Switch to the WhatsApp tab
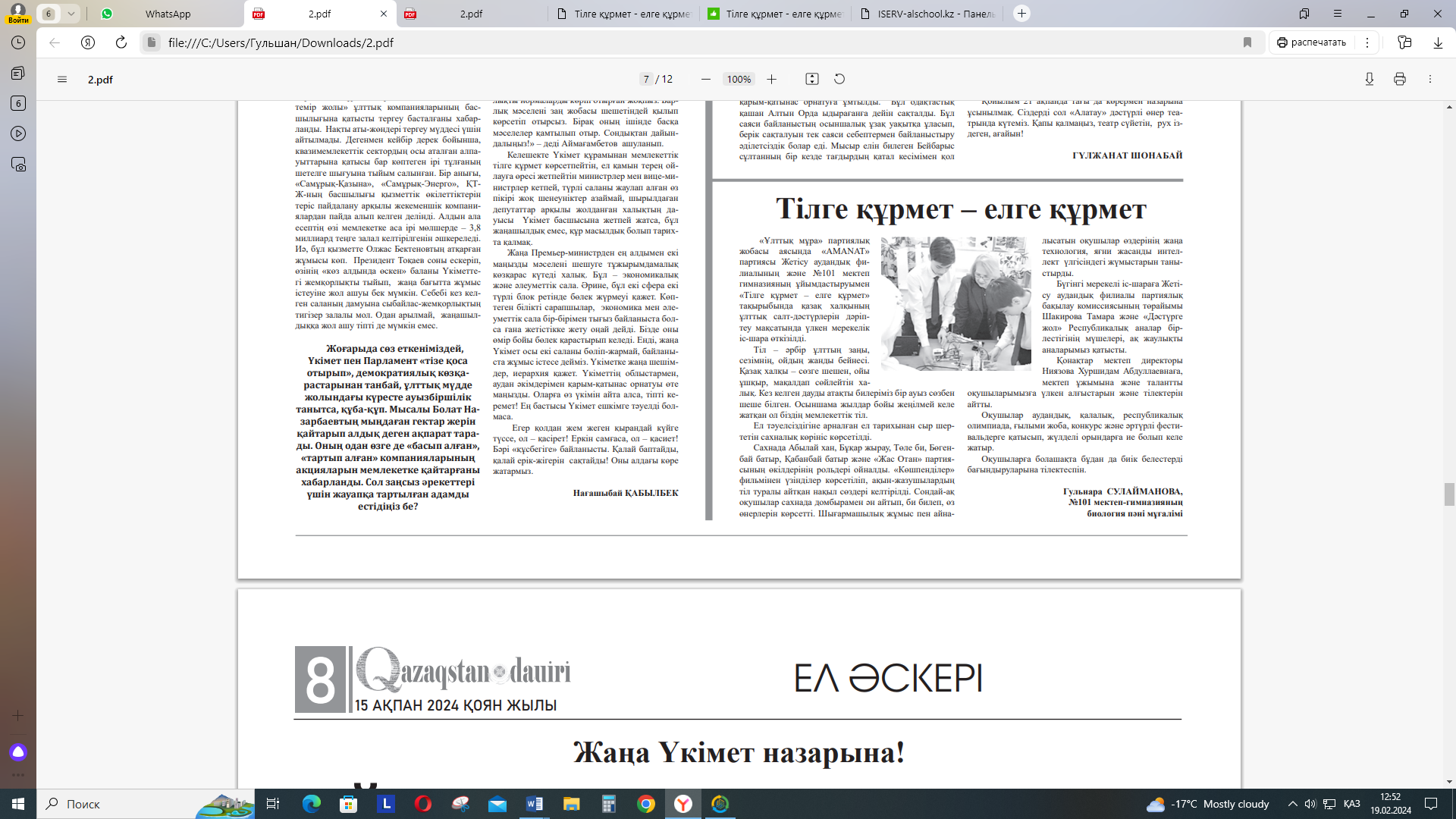 coord(167,14)
